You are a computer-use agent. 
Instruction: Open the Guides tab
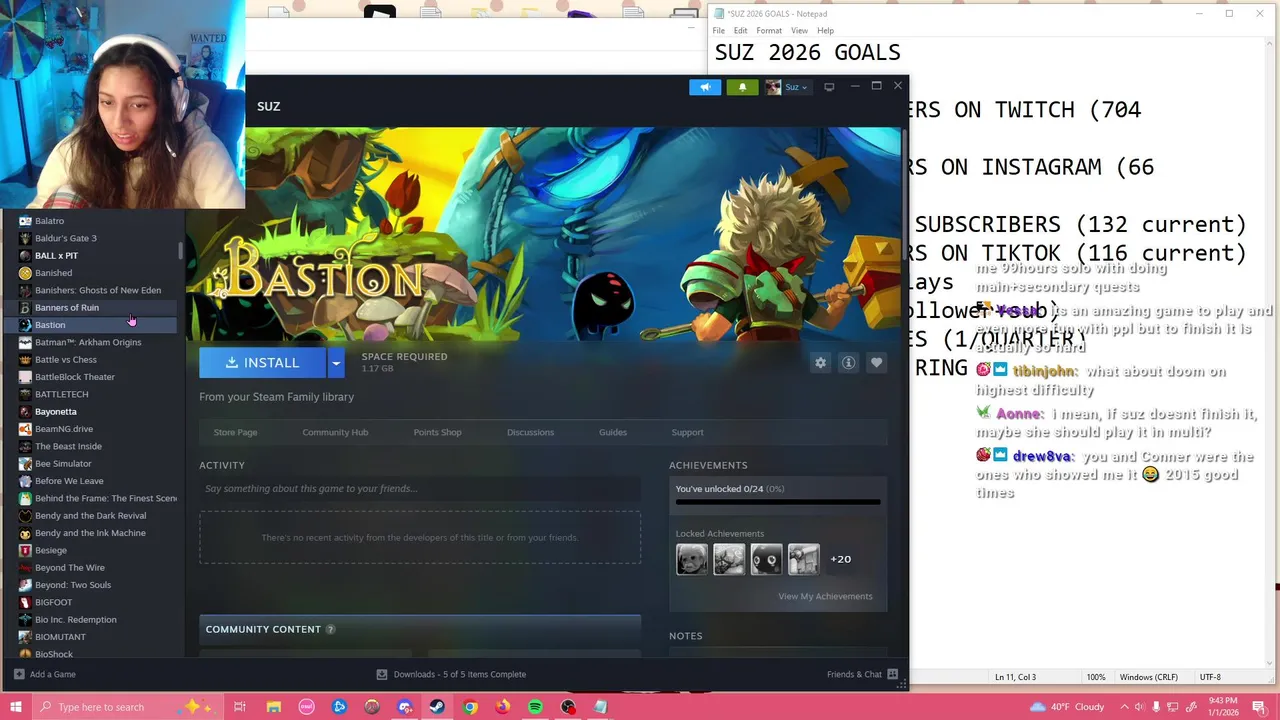coord(613,432)
